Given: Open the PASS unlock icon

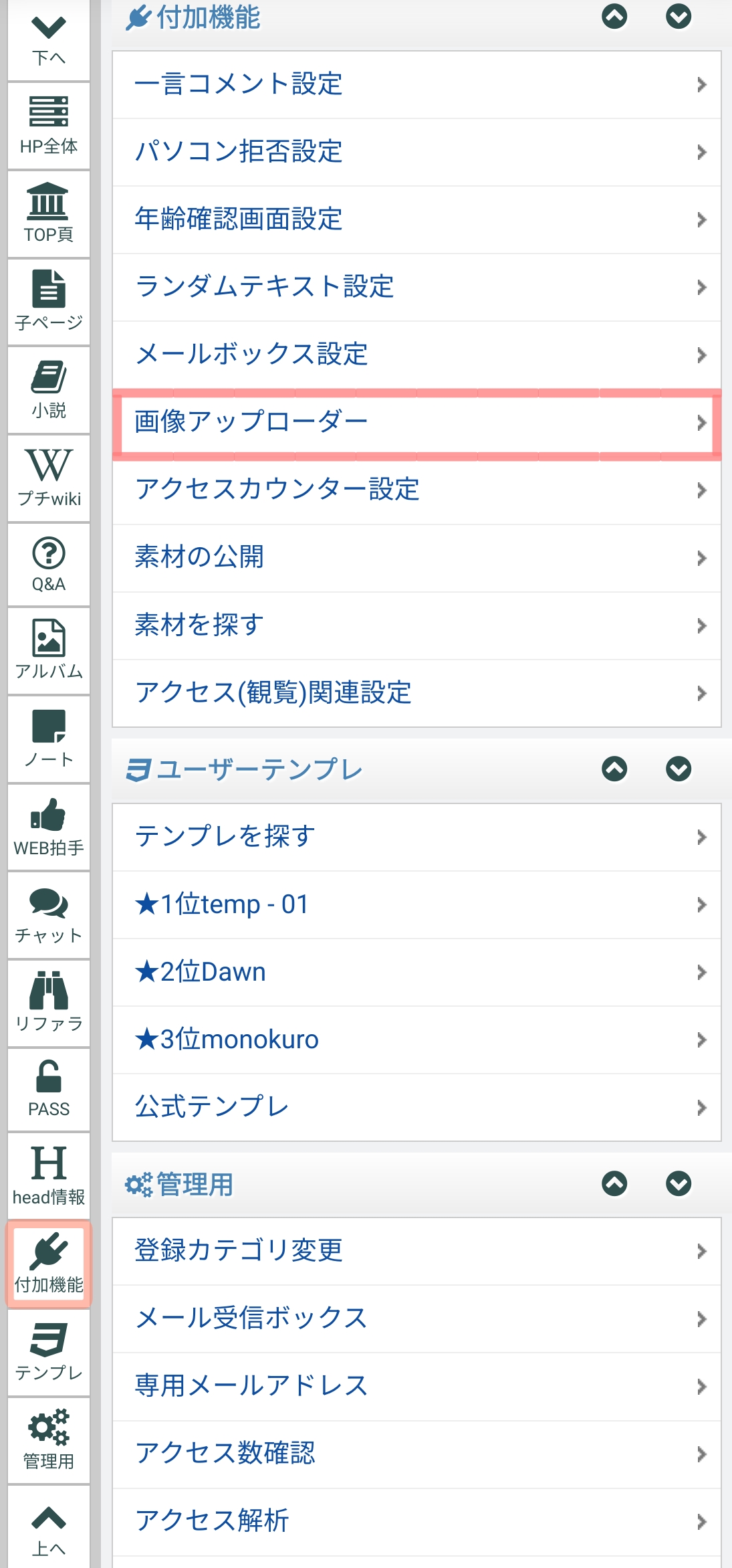Looking at the screenshot, I should (48, 1089).
